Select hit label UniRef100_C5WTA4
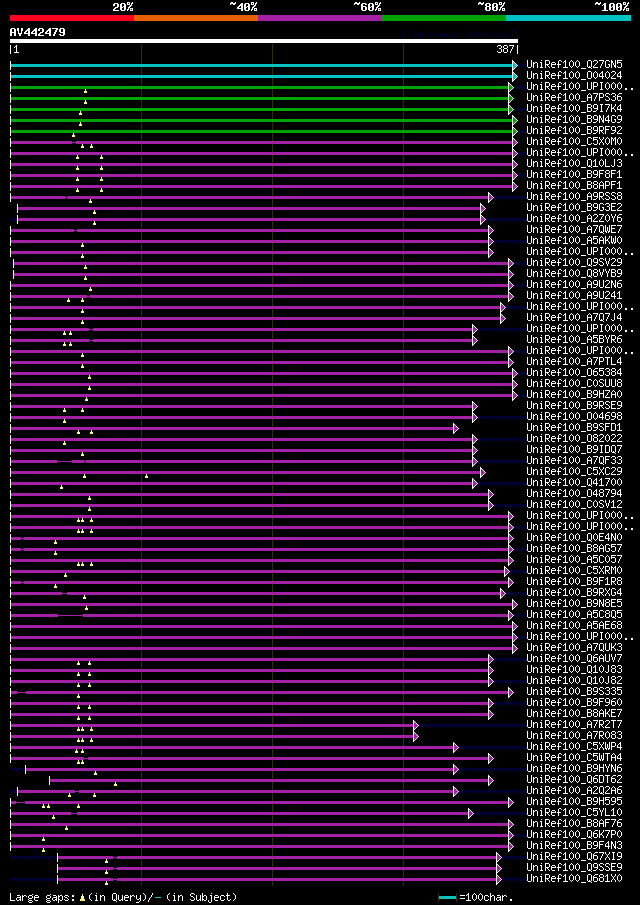The width and height of the screenshot is (640, 905). [x=574, y=758]
